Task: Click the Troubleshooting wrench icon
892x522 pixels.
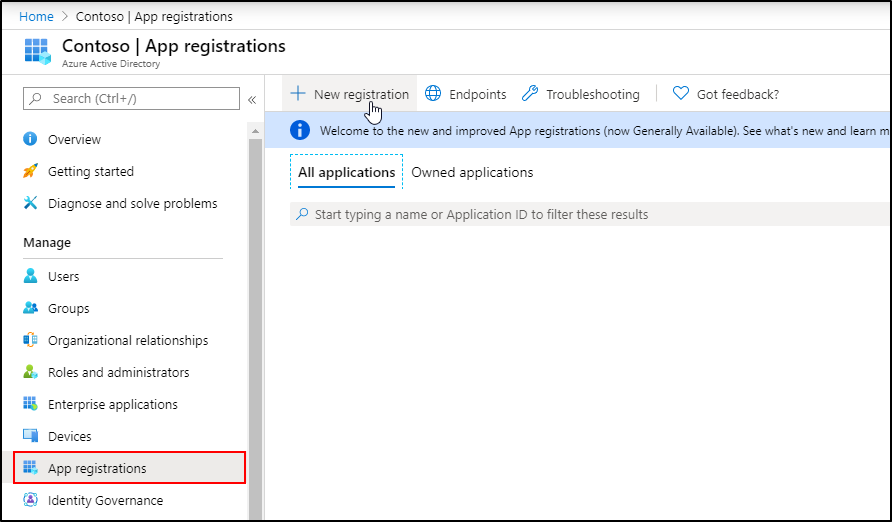Action: (530, 93)
